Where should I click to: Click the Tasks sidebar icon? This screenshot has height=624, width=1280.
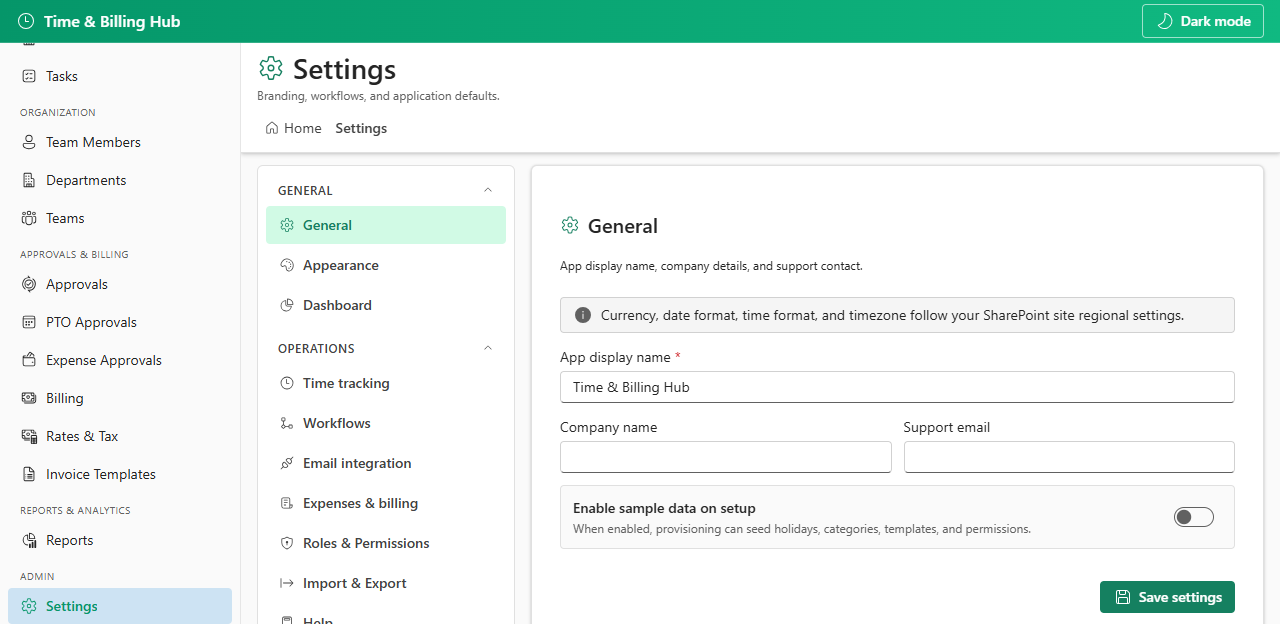point(29,76)
